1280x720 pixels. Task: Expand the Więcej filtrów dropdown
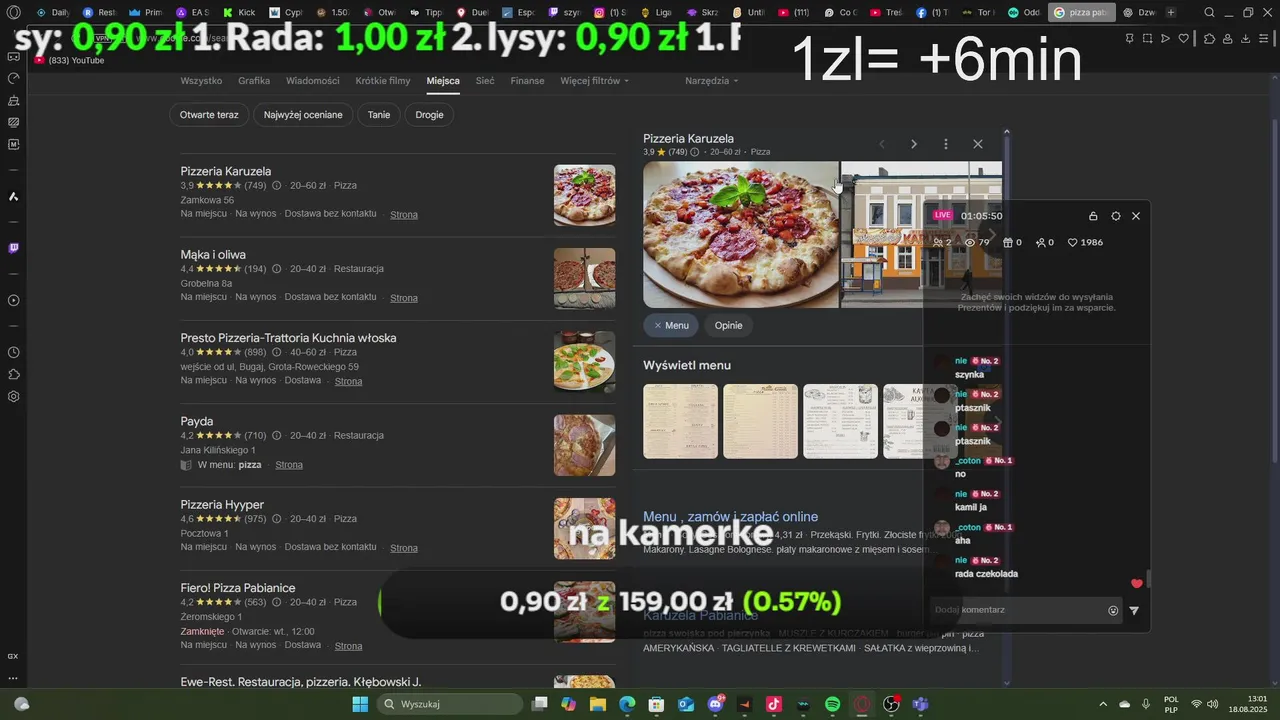595,80
